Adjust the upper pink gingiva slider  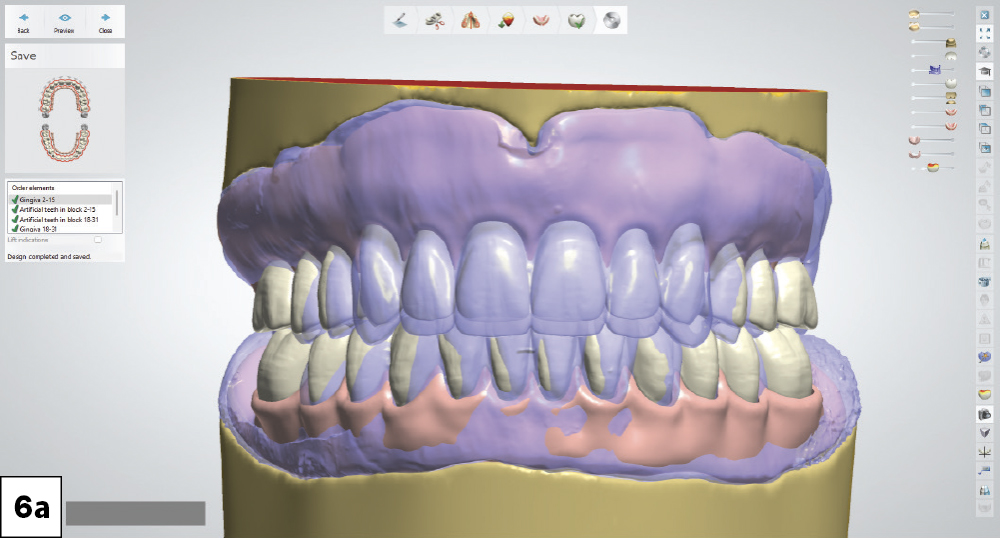click(x=934, y=112)
